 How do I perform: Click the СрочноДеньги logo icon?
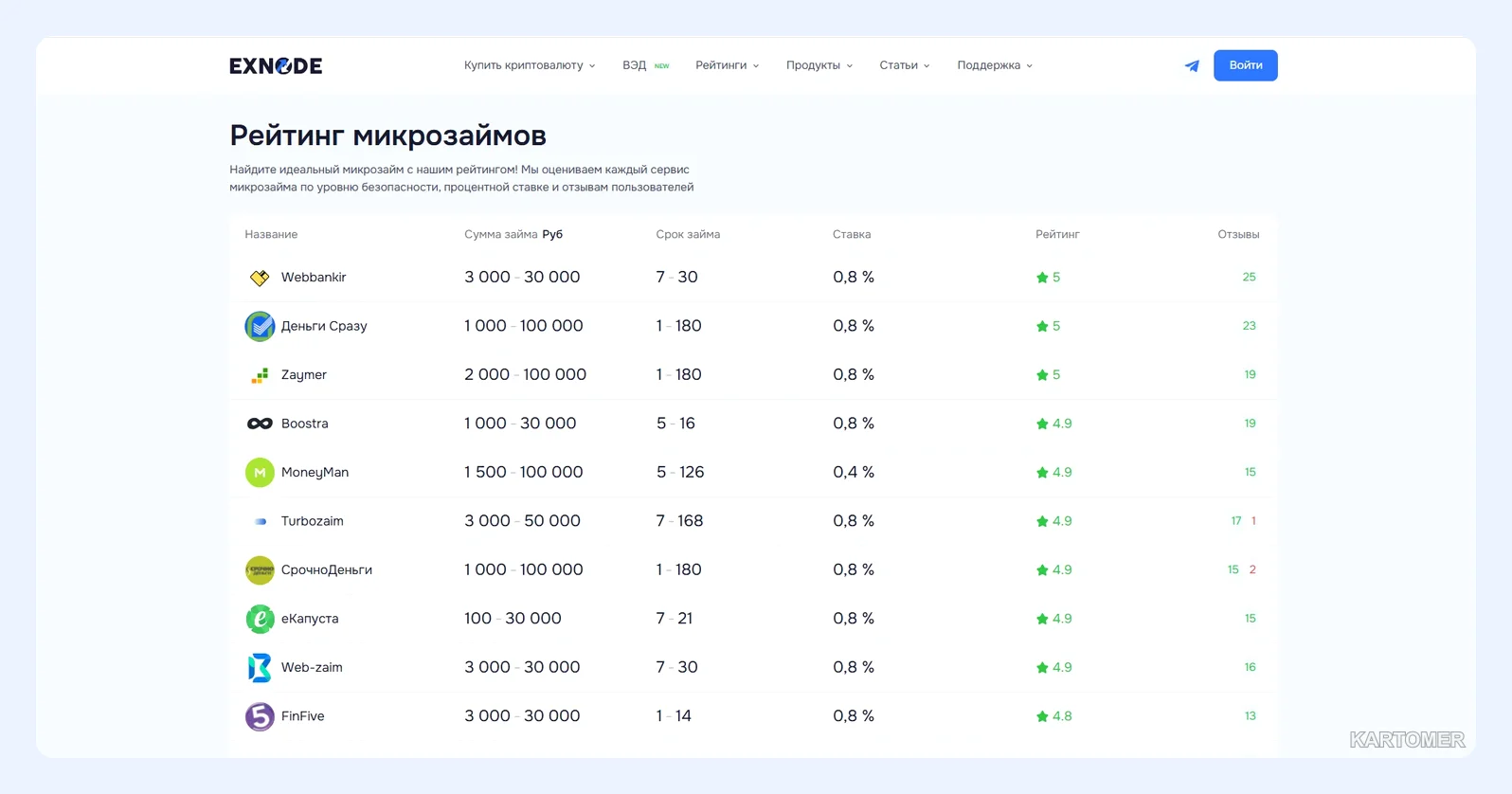260,569
